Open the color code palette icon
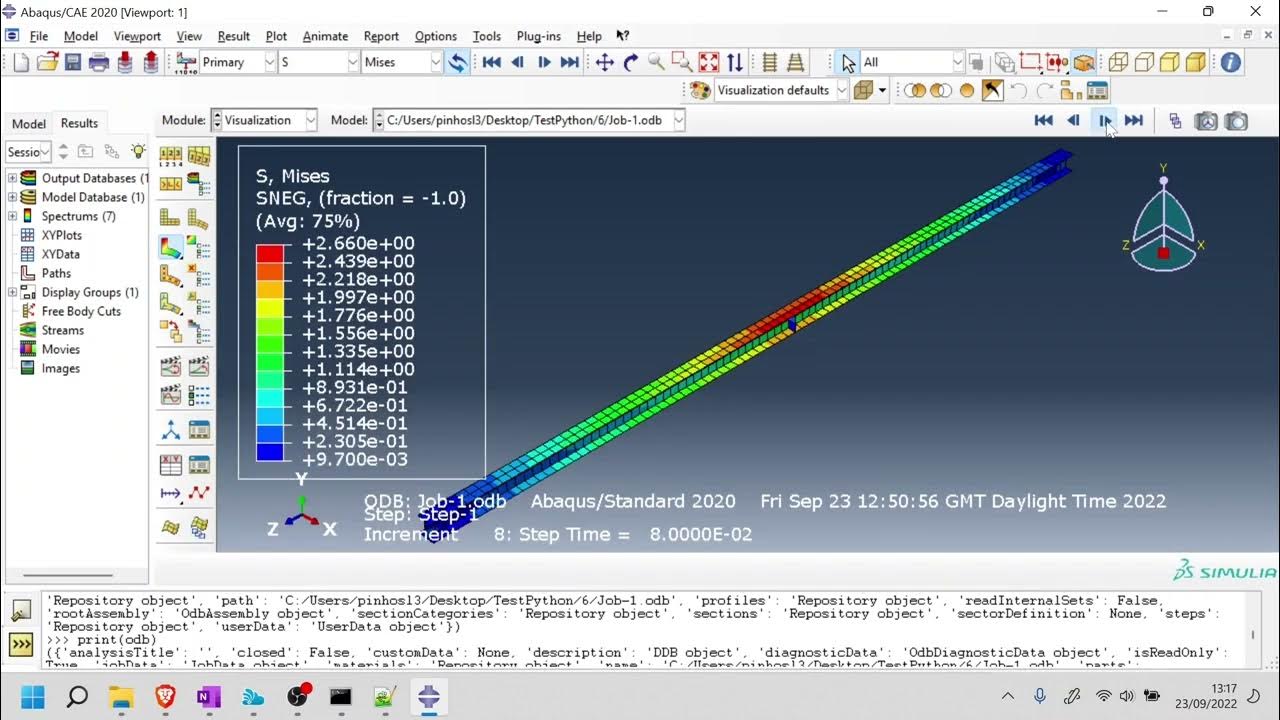1280x720 pixels. [x=700, y=90]
